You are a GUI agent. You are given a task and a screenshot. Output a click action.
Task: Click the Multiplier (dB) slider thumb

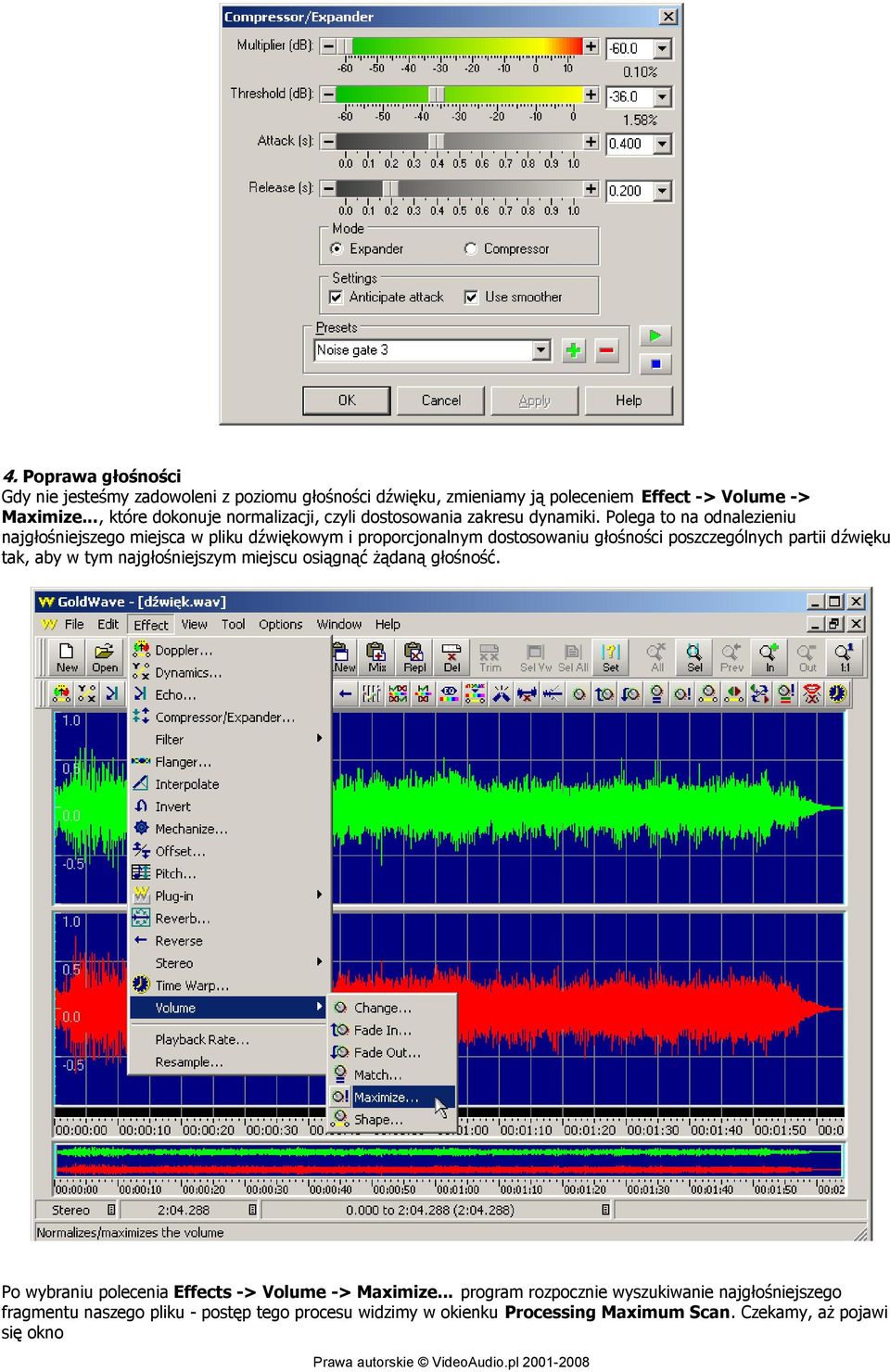tap(343, 45)
